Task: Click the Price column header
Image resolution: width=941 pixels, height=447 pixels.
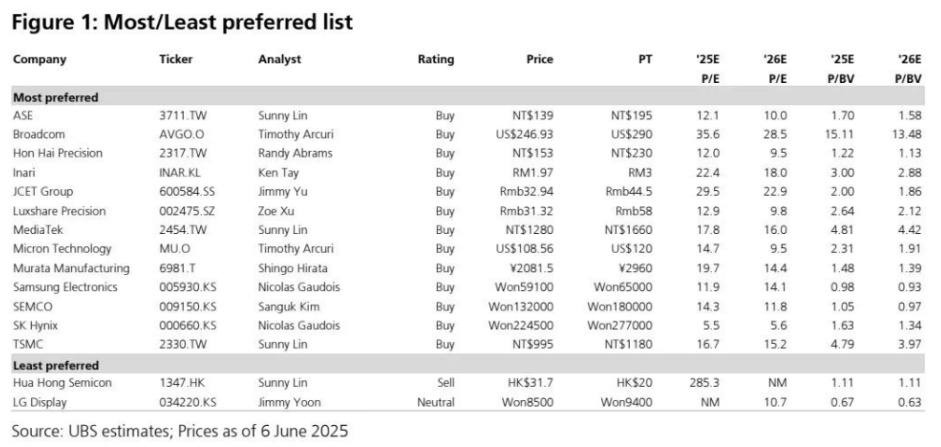Action: (x=539, y=59)
